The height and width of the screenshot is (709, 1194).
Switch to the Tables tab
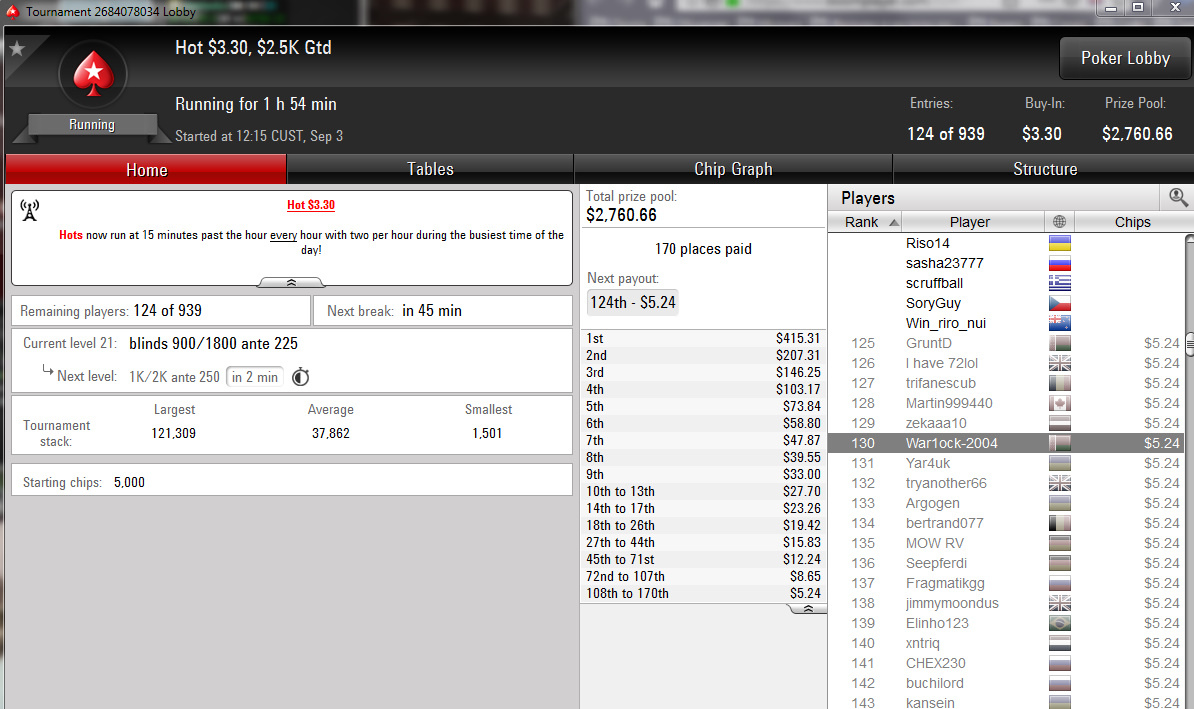tap(430, 169)
